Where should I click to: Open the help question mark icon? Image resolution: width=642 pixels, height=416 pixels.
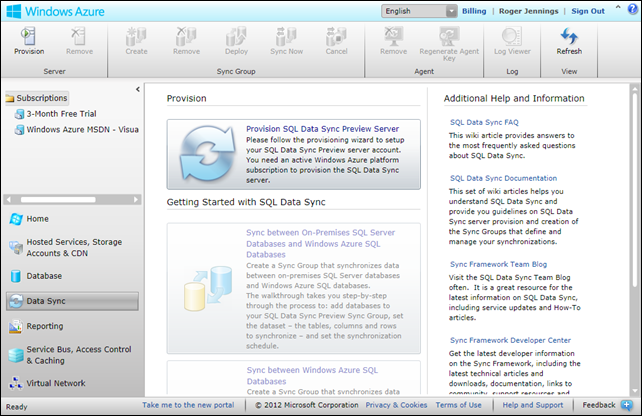point(633,9)
